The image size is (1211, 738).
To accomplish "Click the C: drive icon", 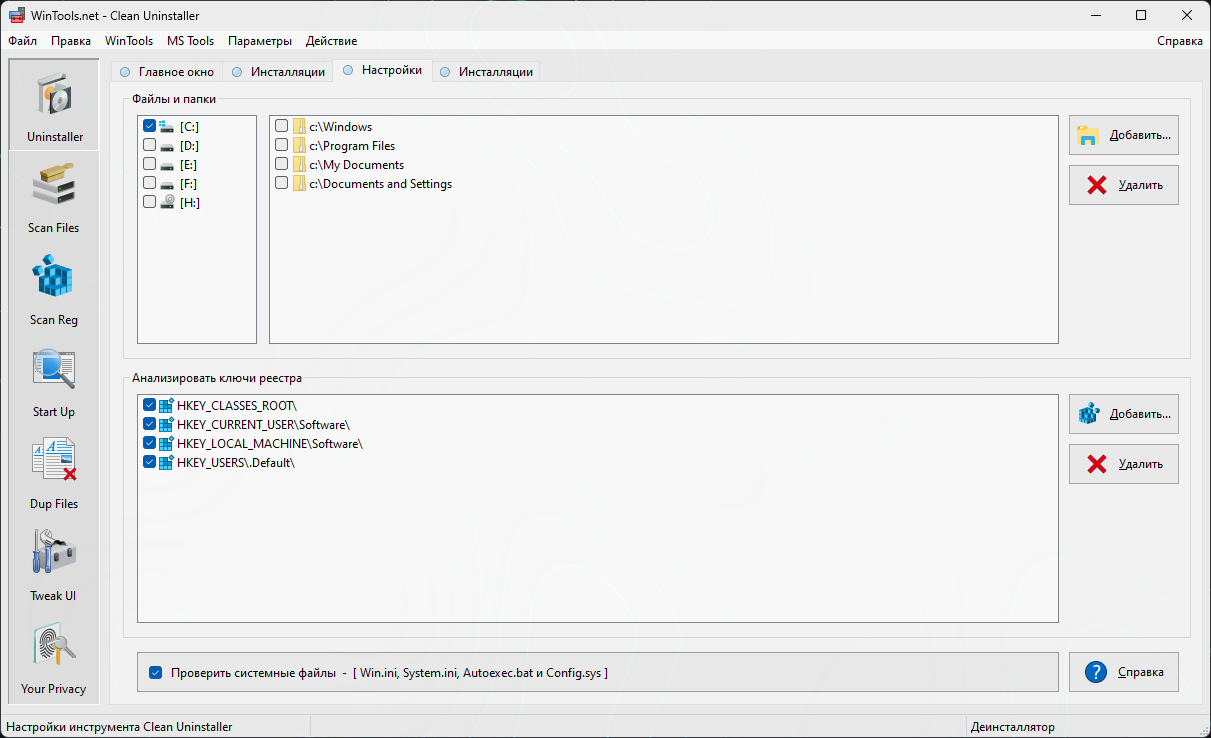I will pyautogui.click(x=168, y=126).
